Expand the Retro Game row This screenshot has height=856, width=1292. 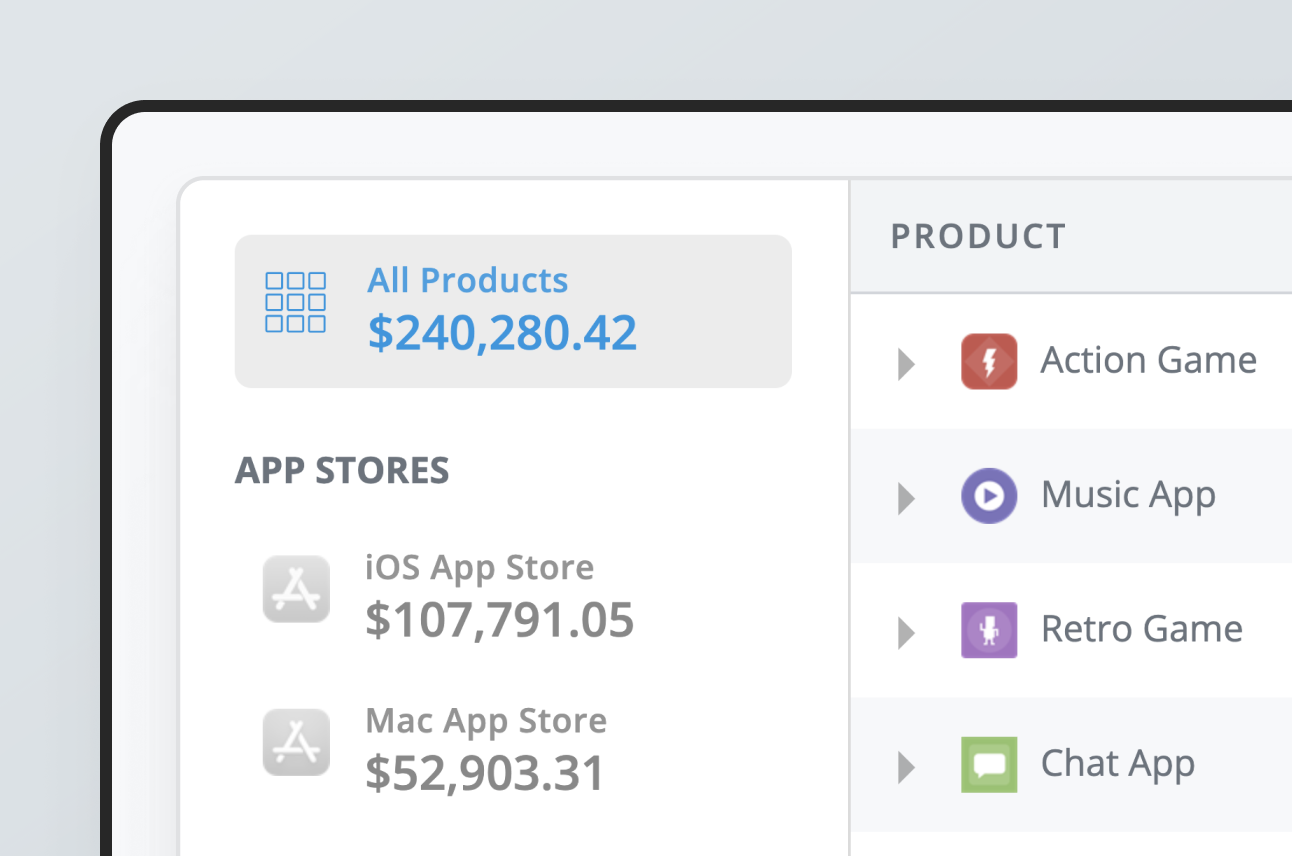(x=906, y=632)
